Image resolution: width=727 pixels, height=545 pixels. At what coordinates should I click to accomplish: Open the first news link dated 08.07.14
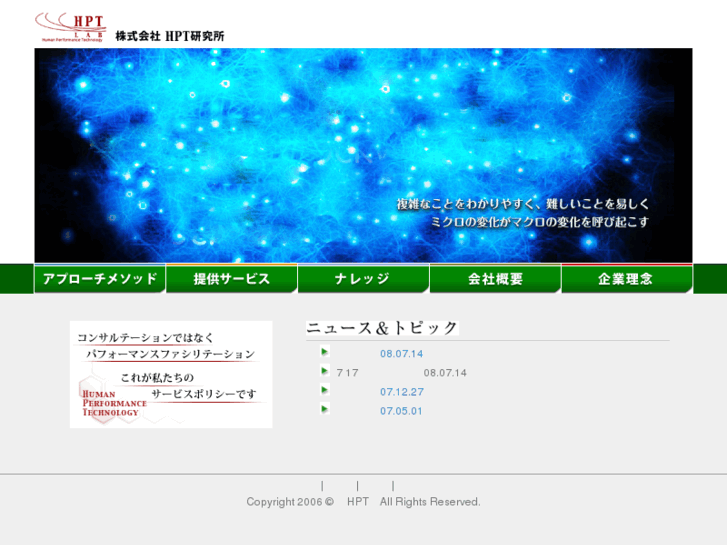pos(402,354)
